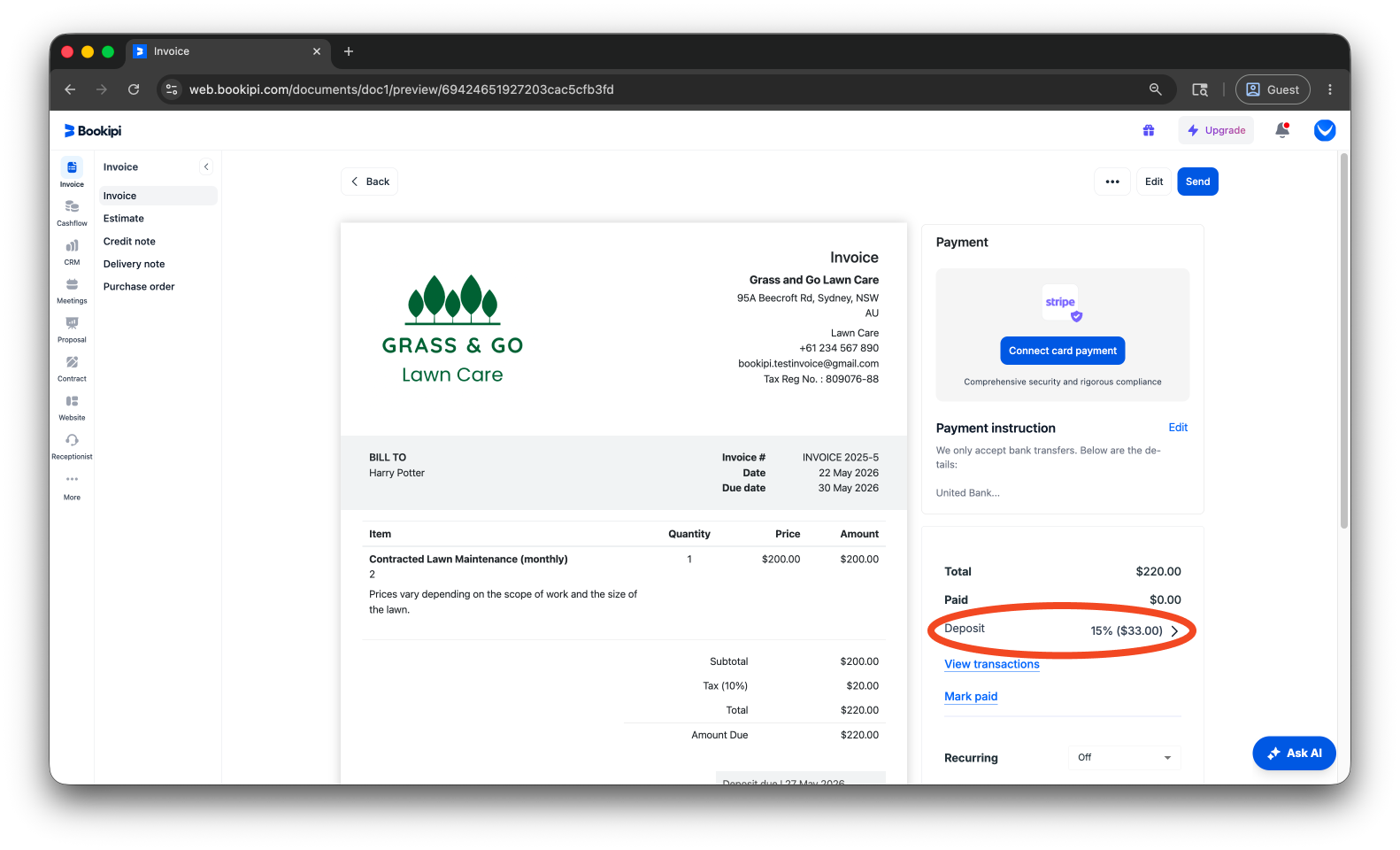Image resolution: width=1400 pixels, height=850 pixels.
Task: Collapse the Invoice submenu panel
Action: 206,166
